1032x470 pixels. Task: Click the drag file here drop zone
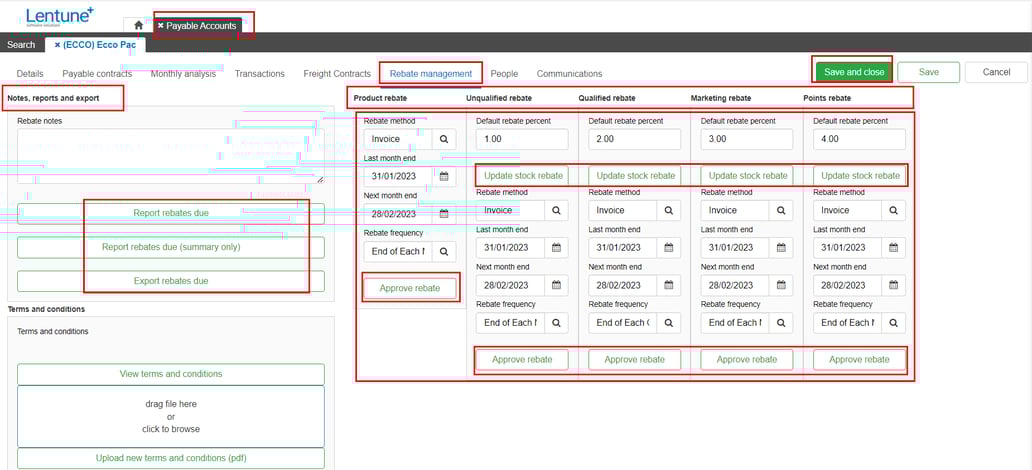(x=170, y=417)
